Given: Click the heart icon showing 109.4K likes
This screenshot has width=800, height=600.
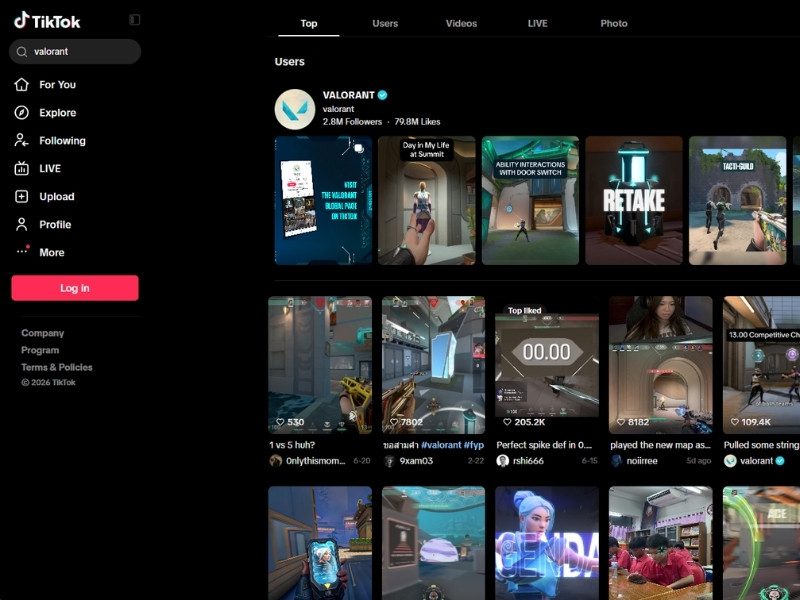Looking at the screenshot, I should [735, 422].
